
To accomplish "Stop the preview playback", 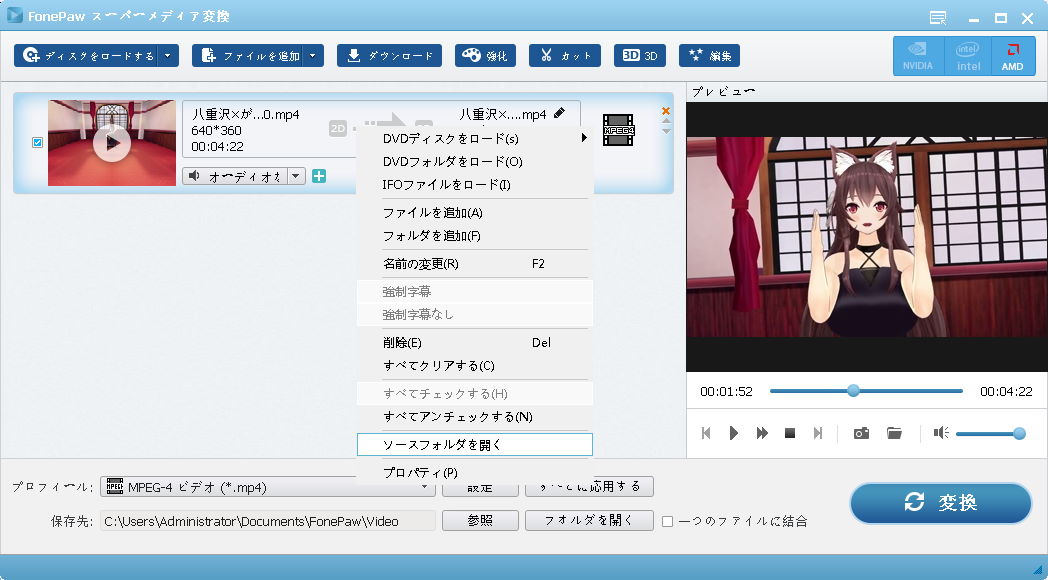I will 790,433.
